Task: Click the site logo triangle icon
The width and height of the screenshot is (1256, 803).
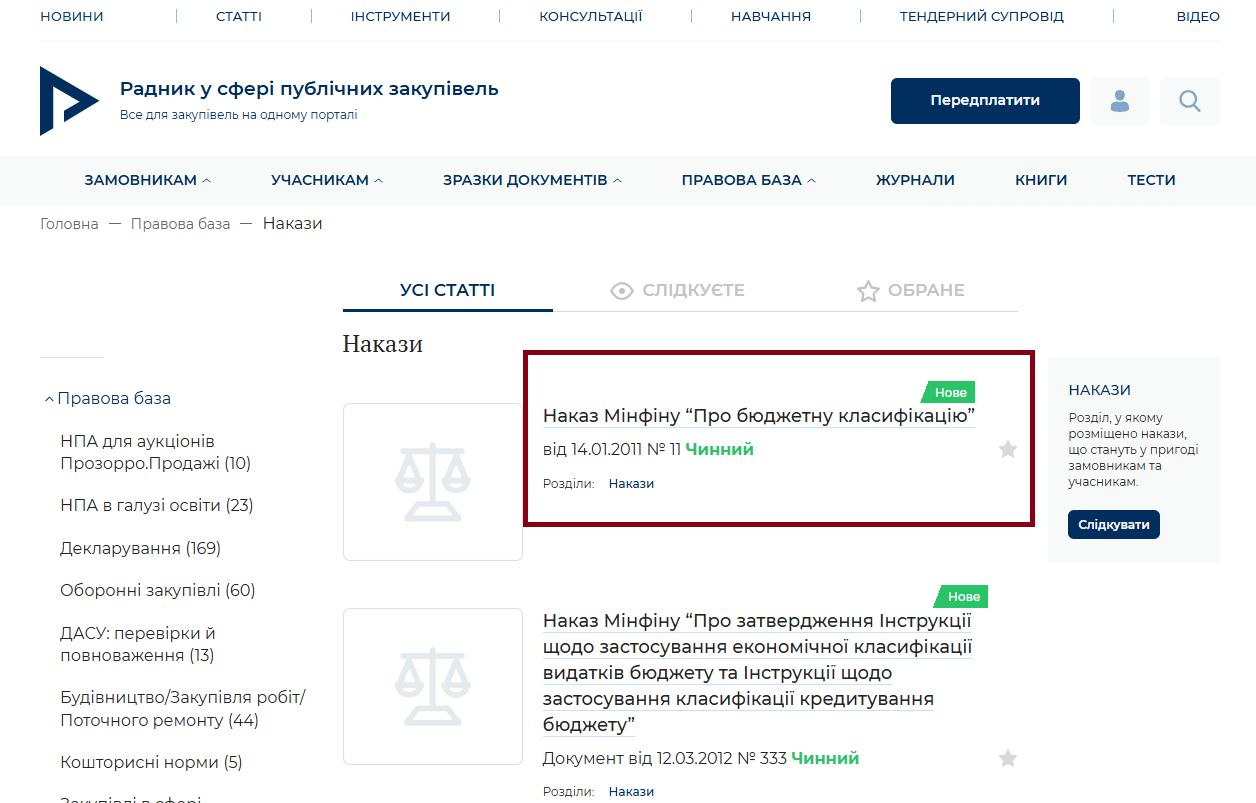Action: (x=68, y=101)
